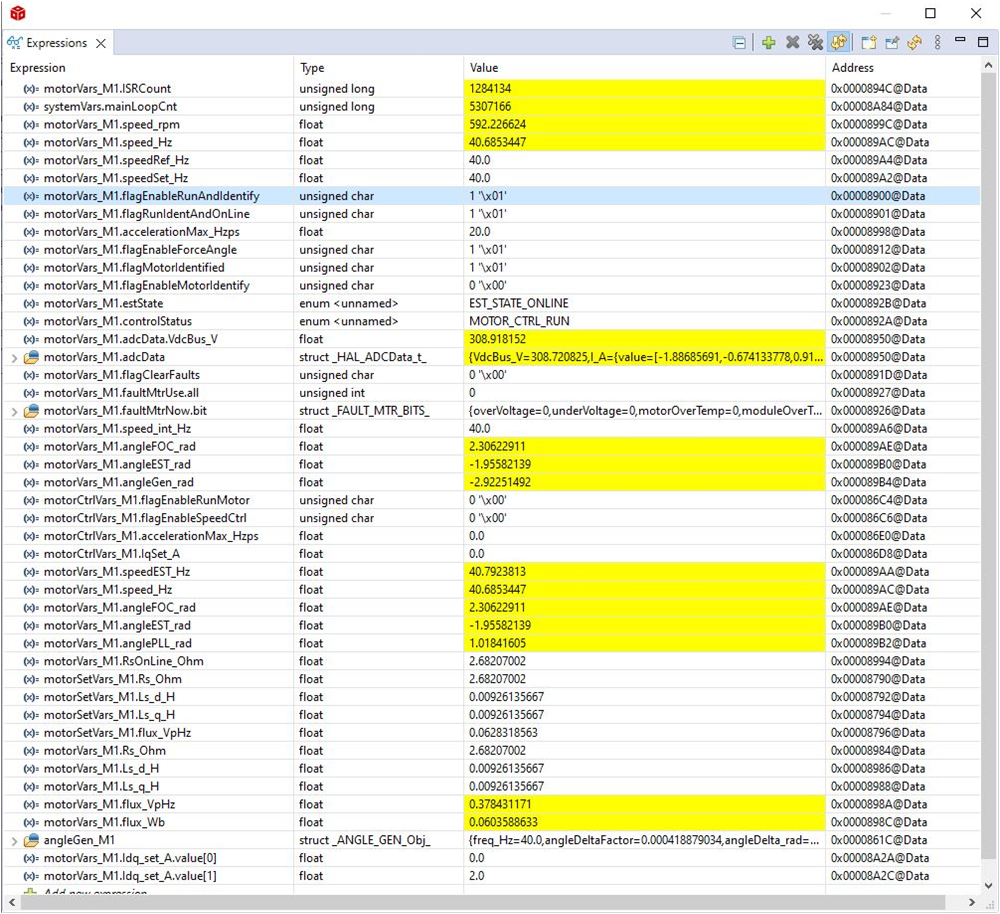The height and width of the screenshot is (914, 1000).
Task: Click Remove Selected Expression X icon
Action: click(792, 43)
